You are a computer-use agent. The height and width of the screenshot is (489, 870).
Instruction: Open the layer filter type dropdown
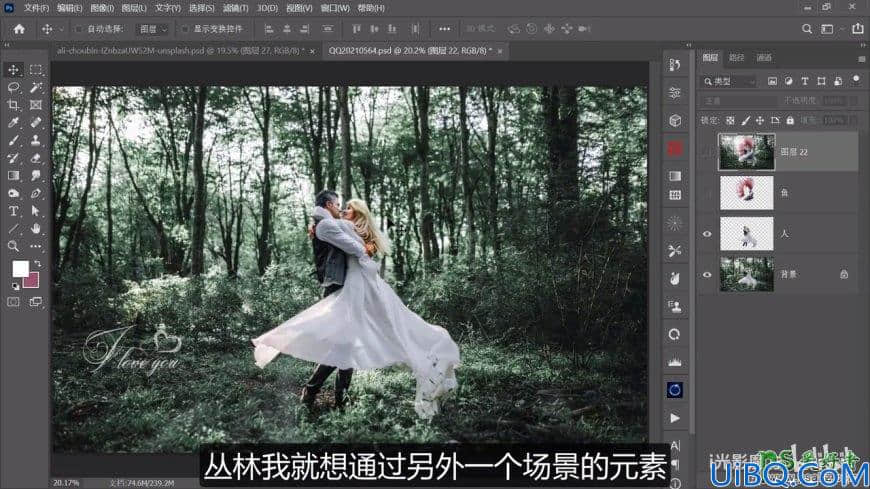click(x=730, y=81)
